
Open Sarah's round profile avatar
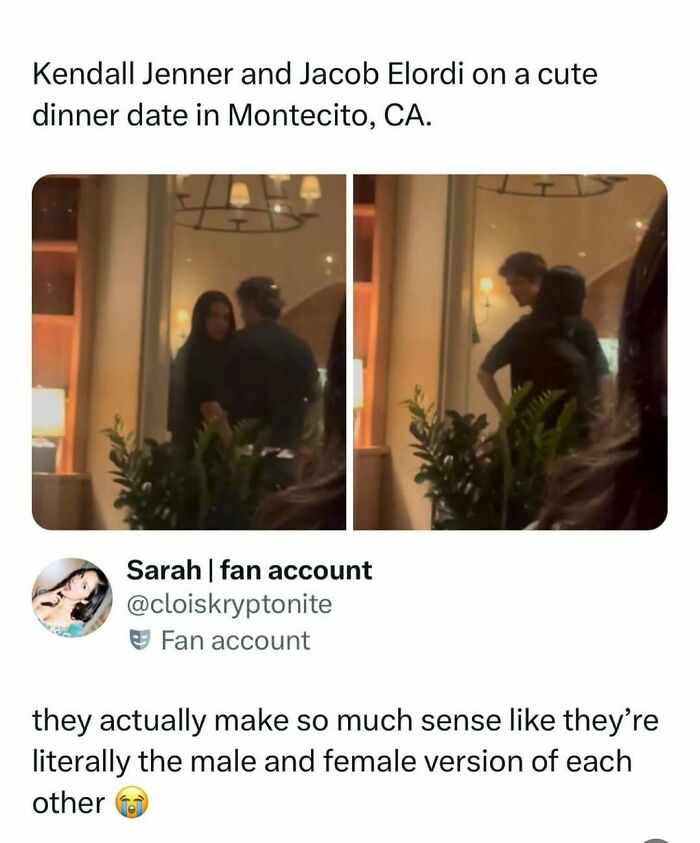click(x=73, y=598)
